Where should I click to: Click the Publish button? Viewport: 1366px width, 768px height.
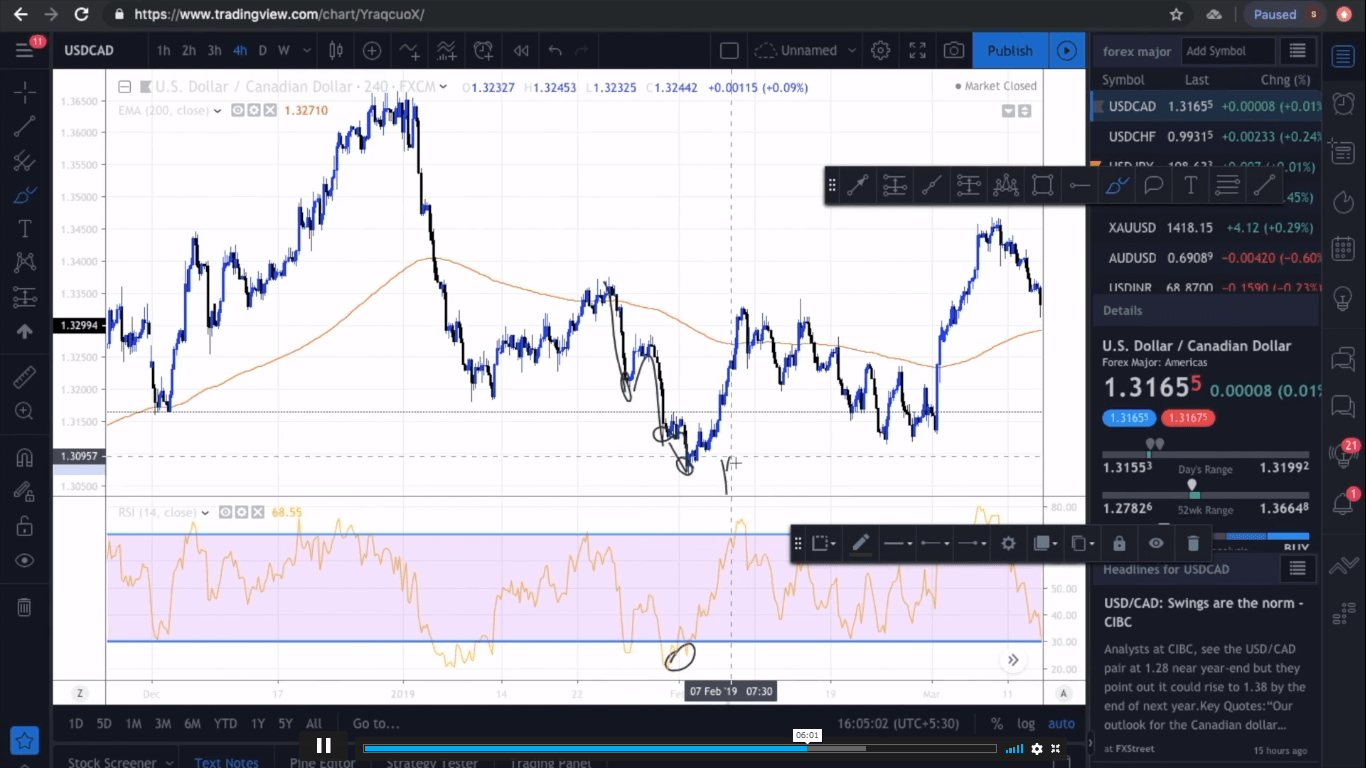(x=1010, y=50)
